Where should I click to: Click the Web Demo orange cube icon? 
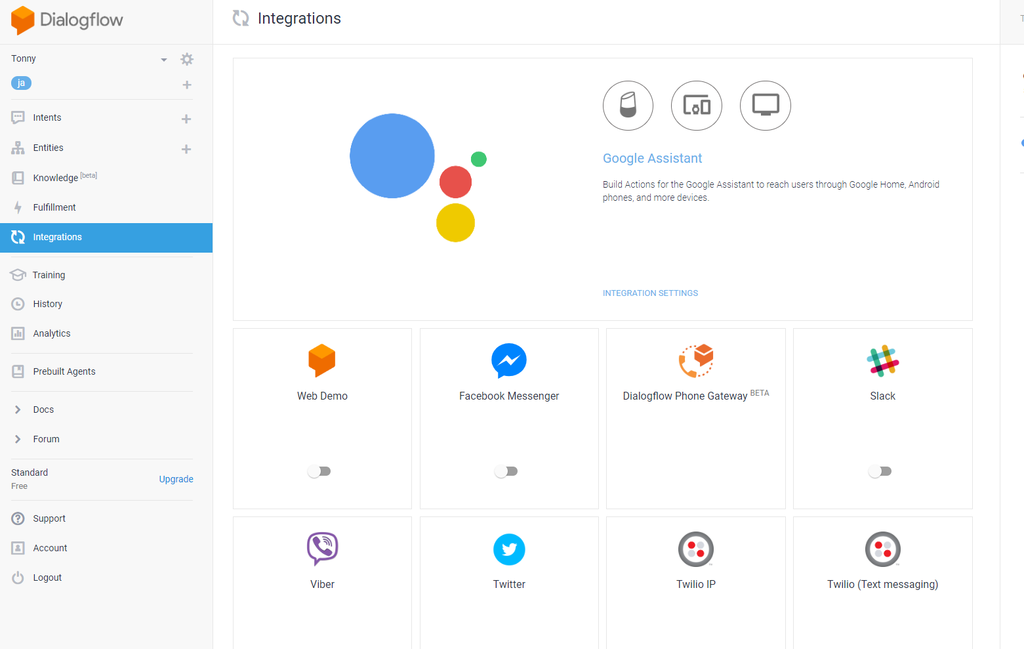click(x=322, y=360)
